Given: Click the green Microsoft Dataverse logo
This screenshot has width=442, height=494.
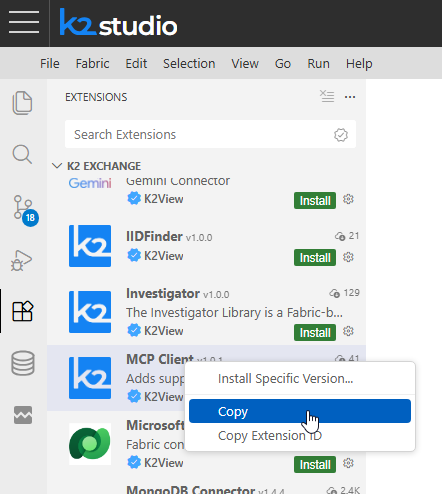Looking at the screenshot, I should 90,444.
